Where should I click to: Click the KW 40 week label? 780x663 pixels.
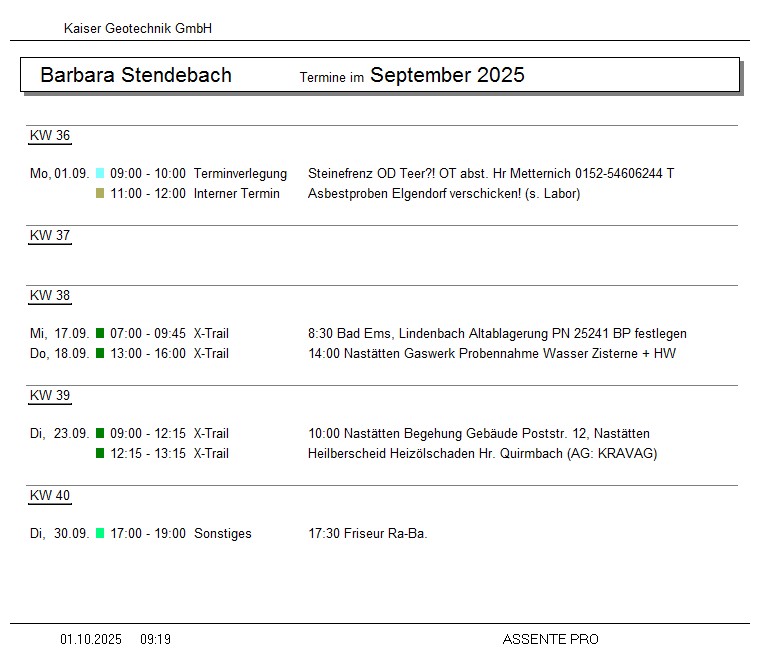(50, 496)
